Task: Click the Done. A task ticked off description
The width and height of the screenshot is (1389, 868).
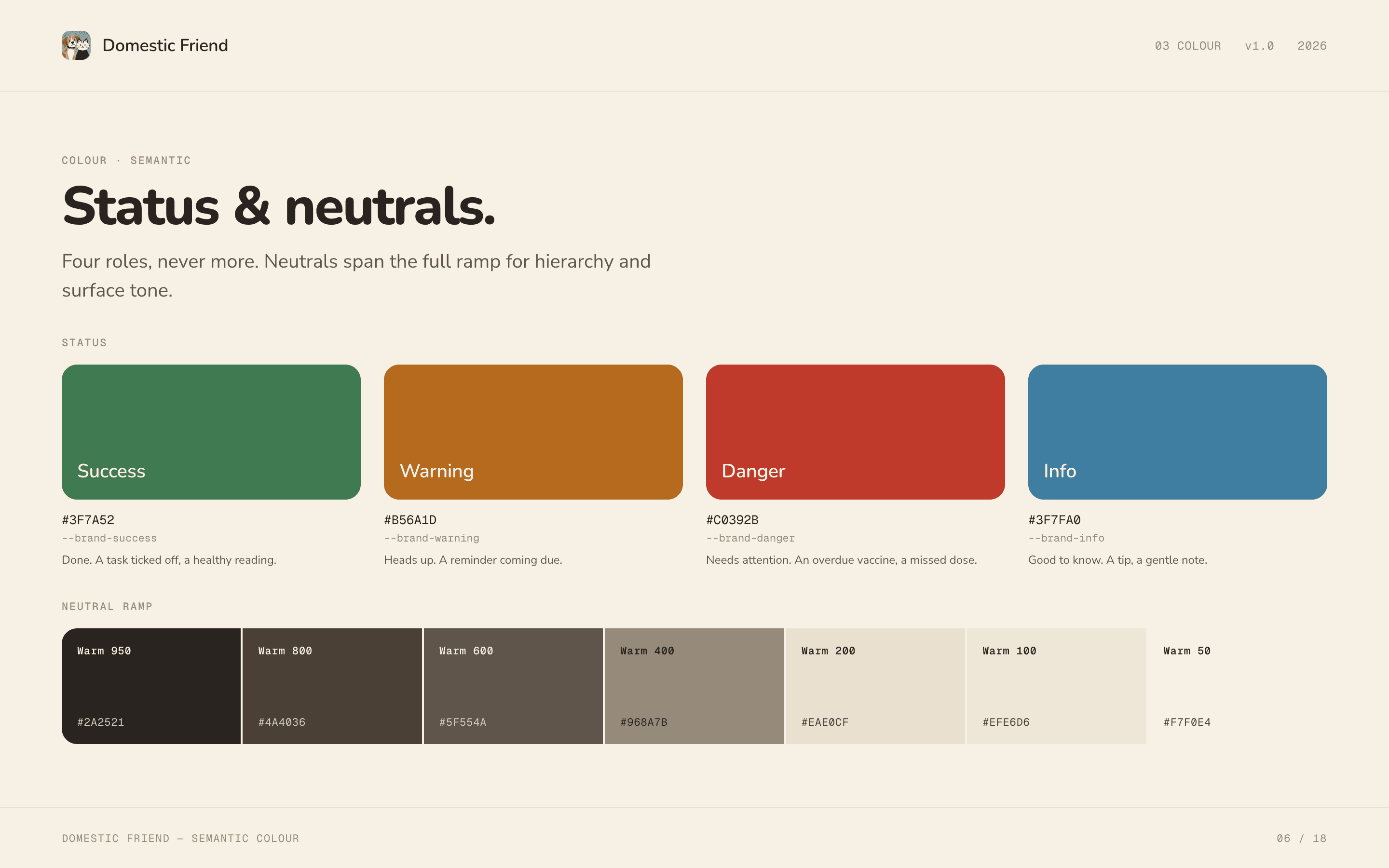Action: click(169, 560)
